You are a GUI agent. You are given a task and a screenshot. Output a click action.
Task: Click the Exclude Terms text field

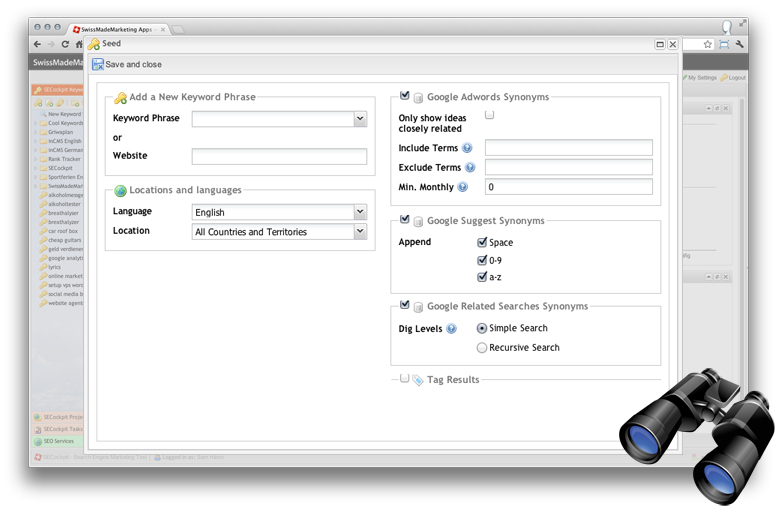click(568, 167)
